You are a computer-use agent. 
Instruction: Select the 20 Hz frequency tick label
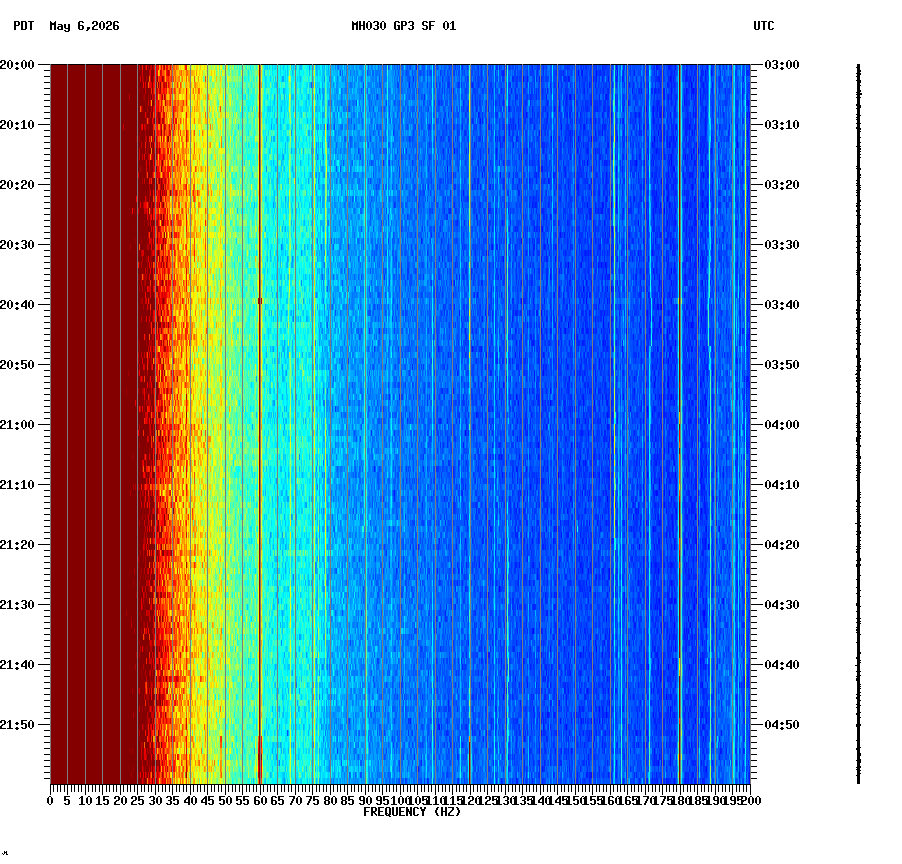pyautogui.click(x=120, y=801)
